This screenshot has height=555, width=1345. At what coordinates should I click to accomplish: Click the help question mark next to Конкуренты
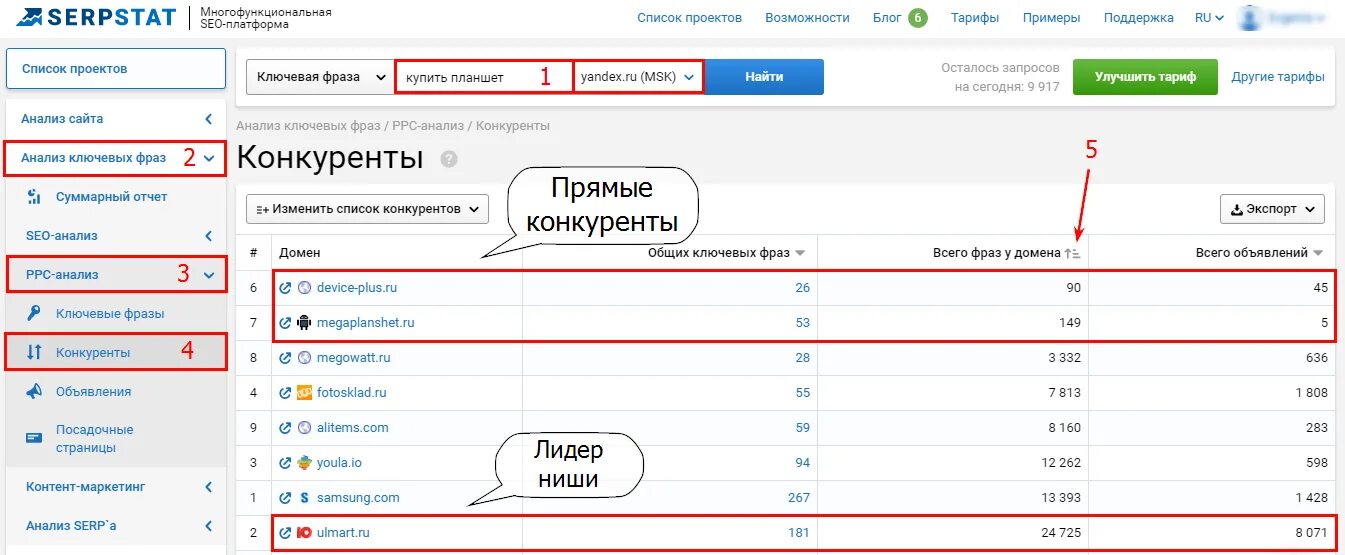(449, 159)
